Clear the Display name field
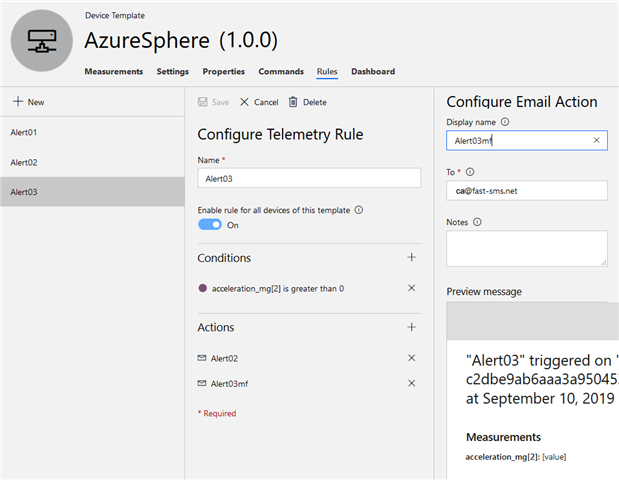 (x=596, y=140)
